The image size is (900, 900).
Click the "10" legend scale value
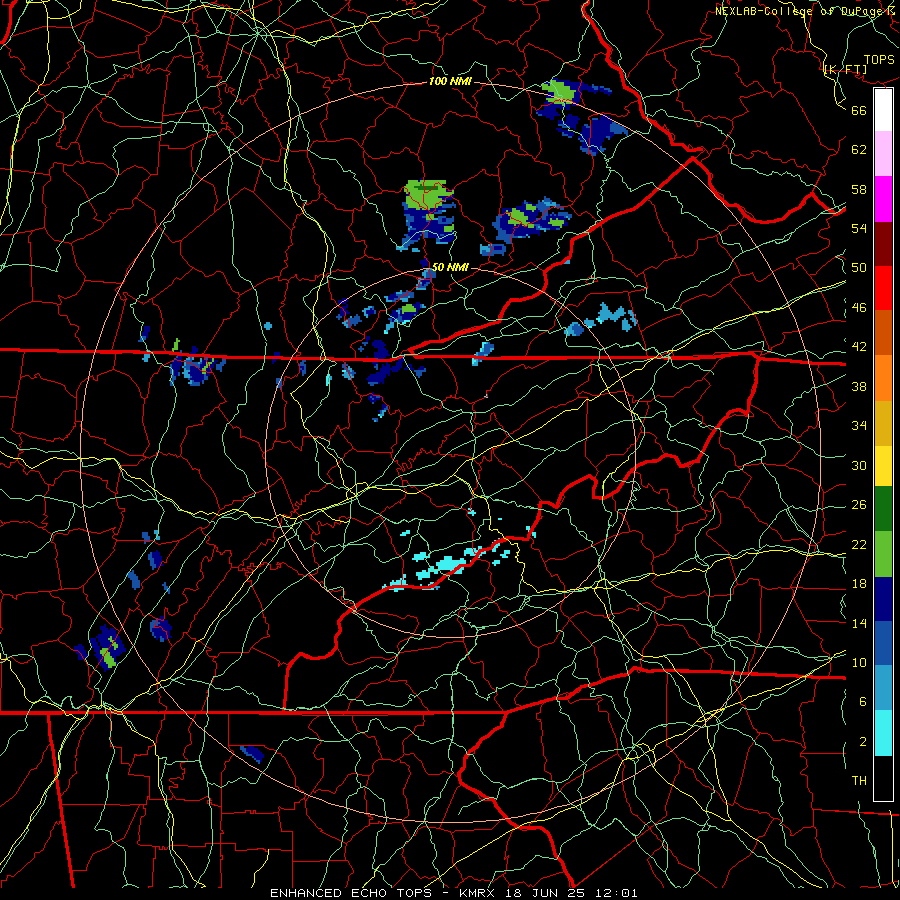(859, 662)
